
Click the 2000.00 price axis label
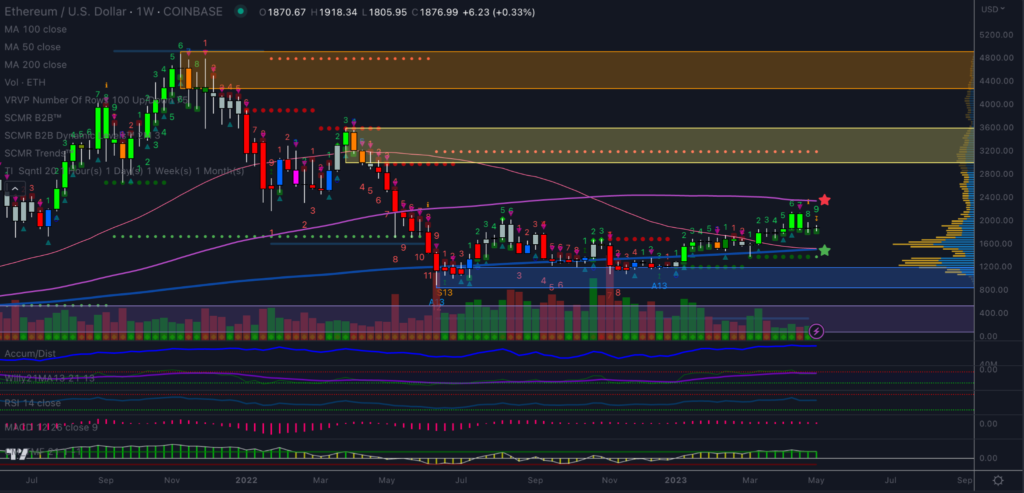[995, 220]
